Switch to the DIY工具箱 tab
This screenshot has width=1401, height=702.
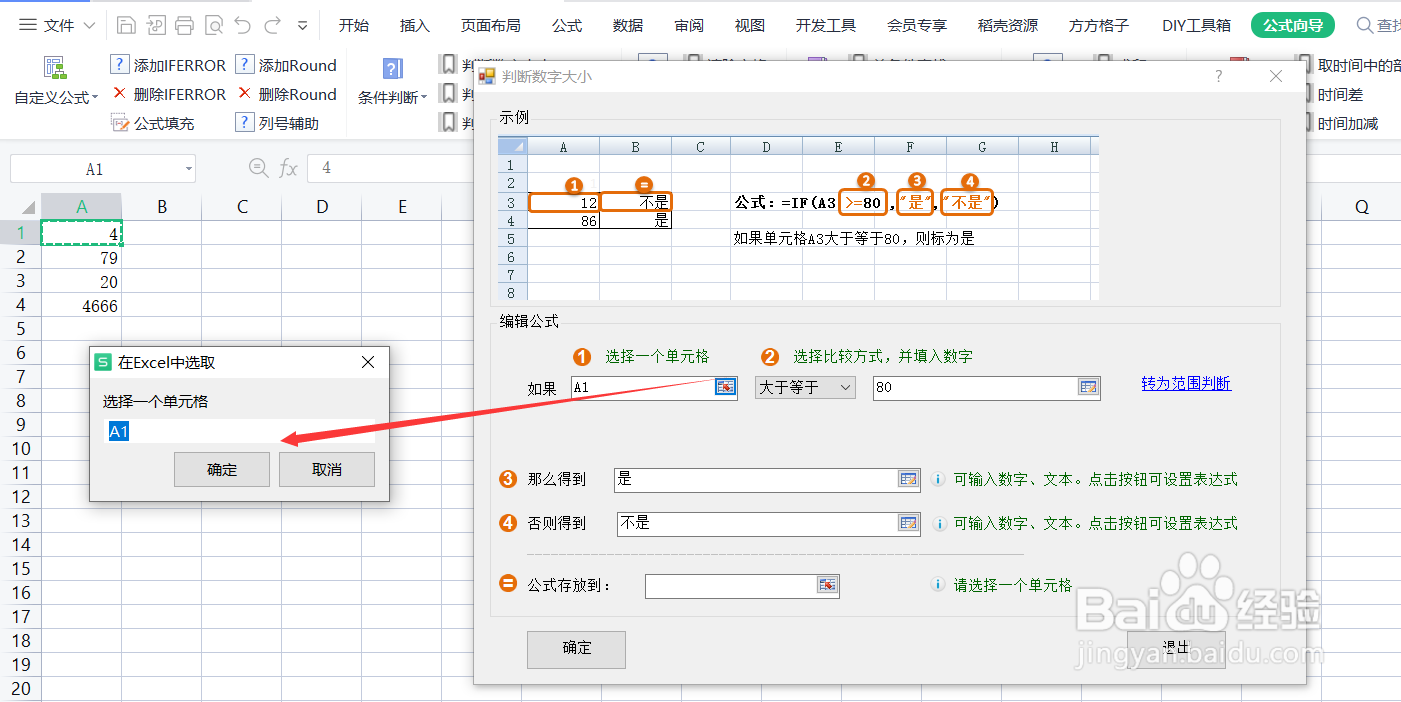coord(1196,25)
